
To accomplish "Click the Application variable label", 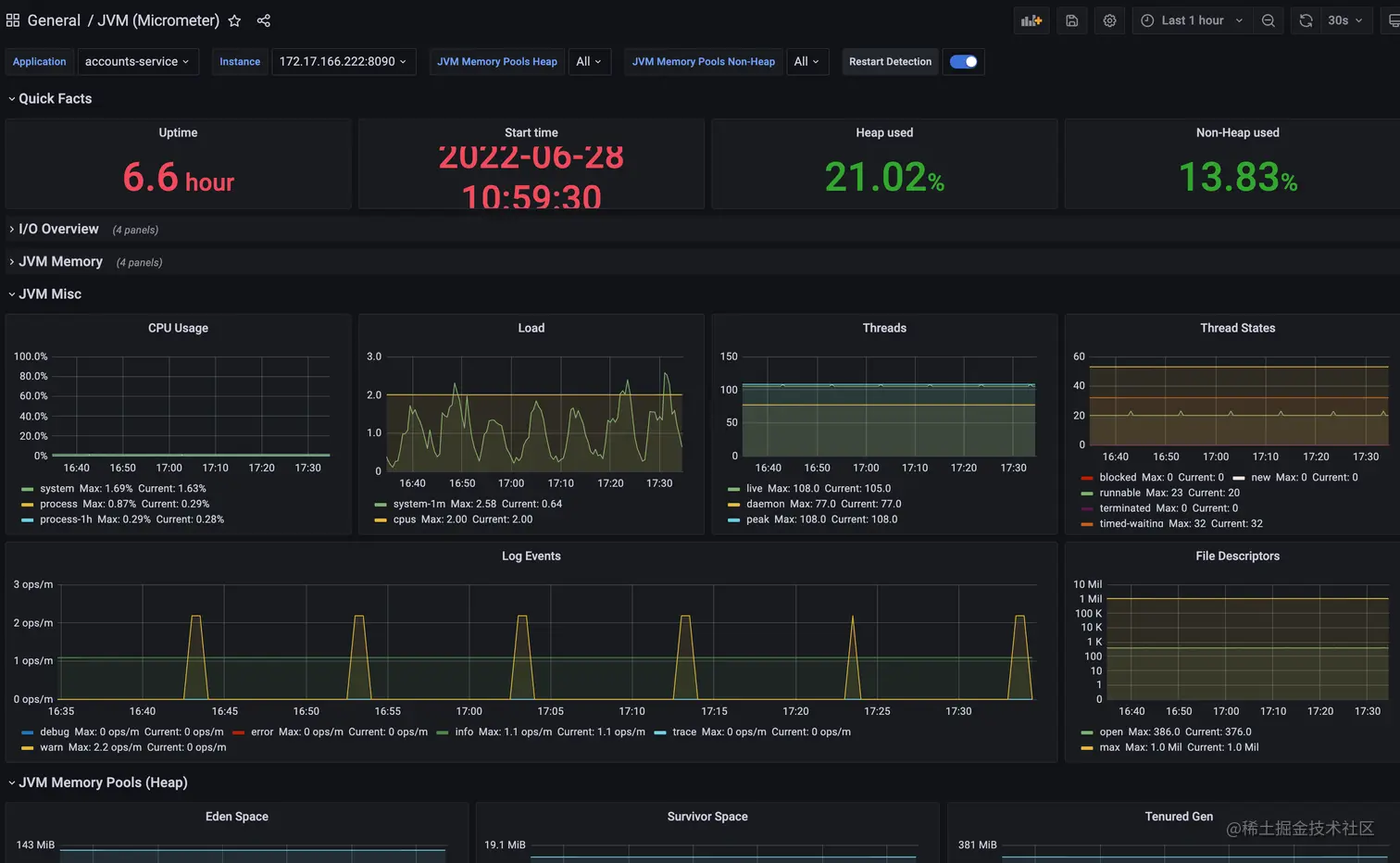I will click(x=40, y=62).
